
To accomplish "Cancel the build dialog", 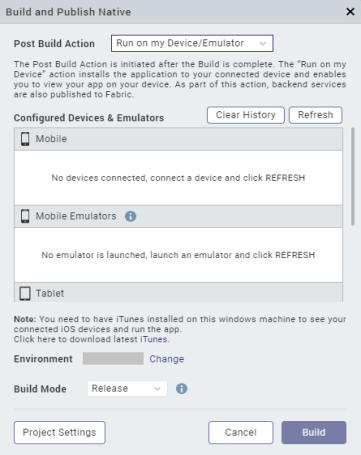I will [x=241, y=432].
